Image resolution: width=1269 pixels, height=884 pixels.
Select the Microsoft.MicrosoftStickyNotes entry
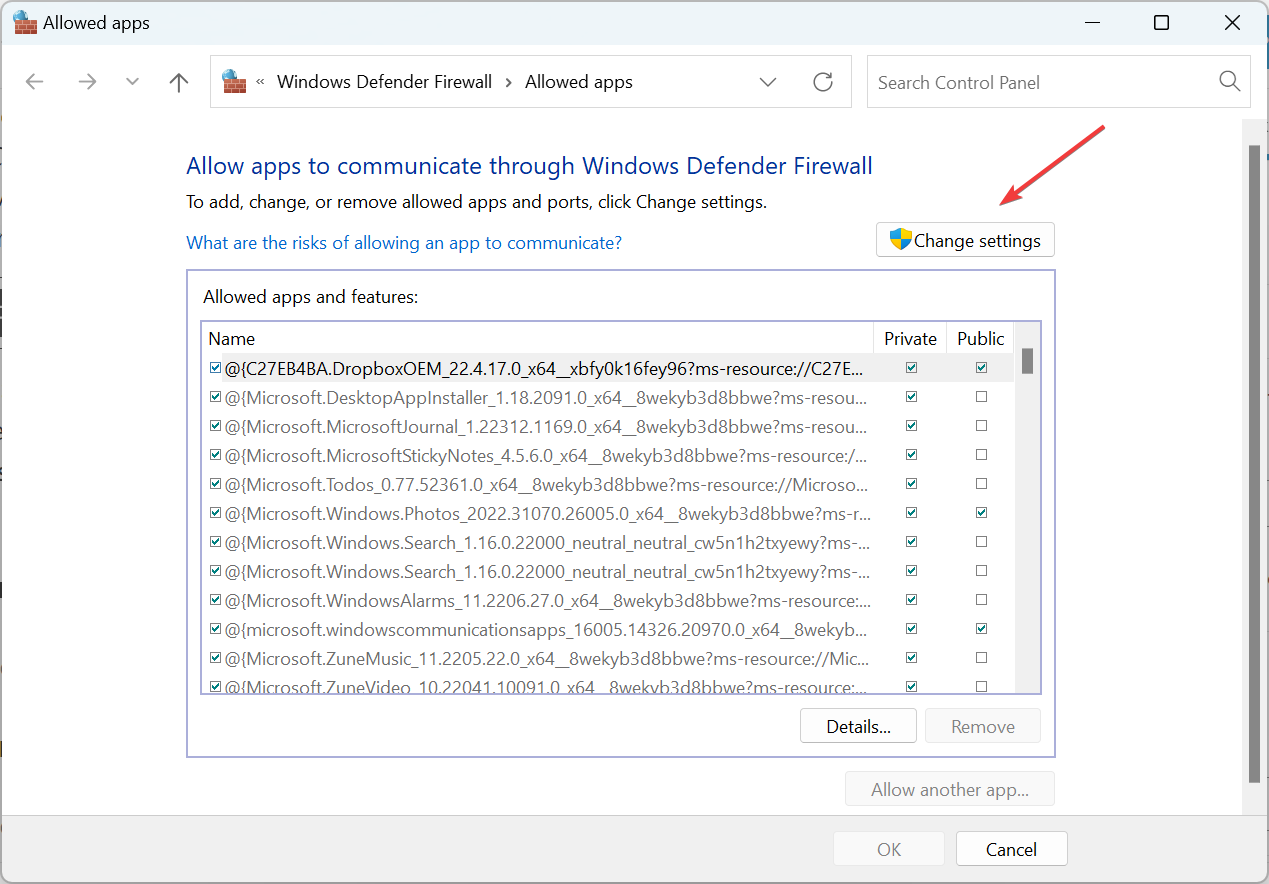[547, 455]
